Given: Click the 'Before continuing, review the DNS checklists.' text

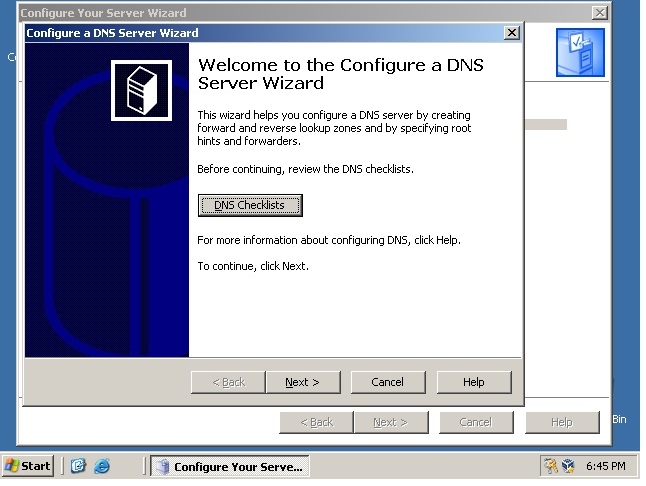Looking at the screenshot, I should [305, 169].
